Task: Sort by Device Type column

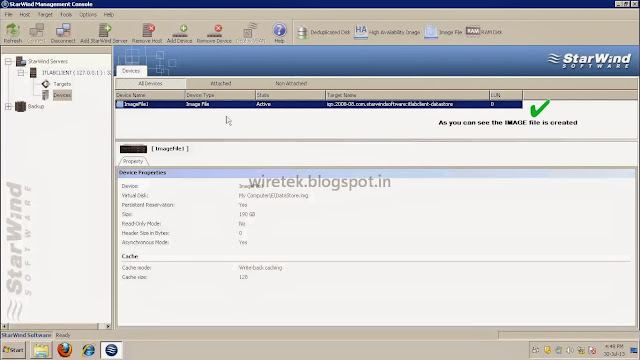Action: pyautogui.click(x=220, y=95)
